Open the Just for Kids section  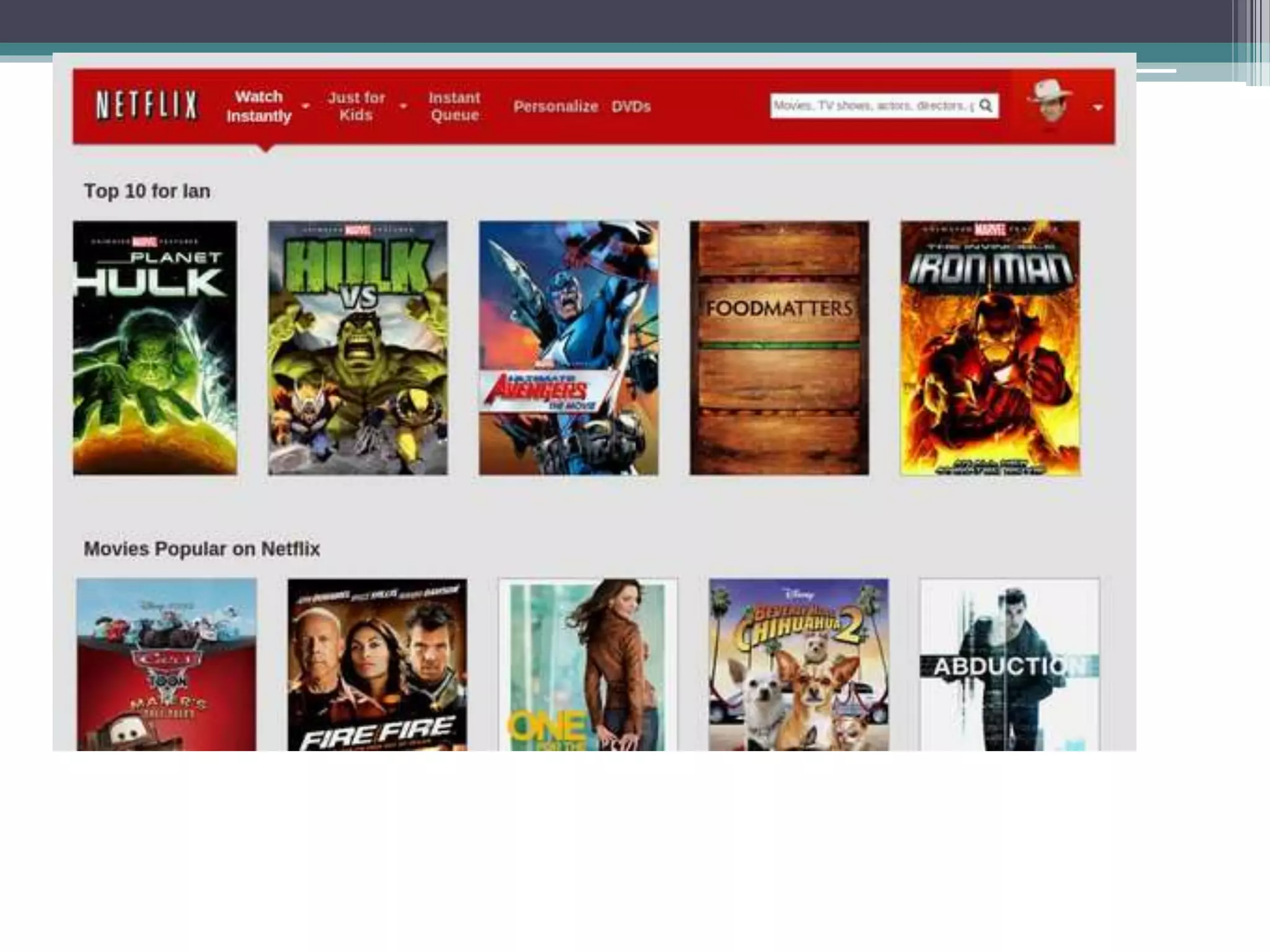(x=356, y=106)
